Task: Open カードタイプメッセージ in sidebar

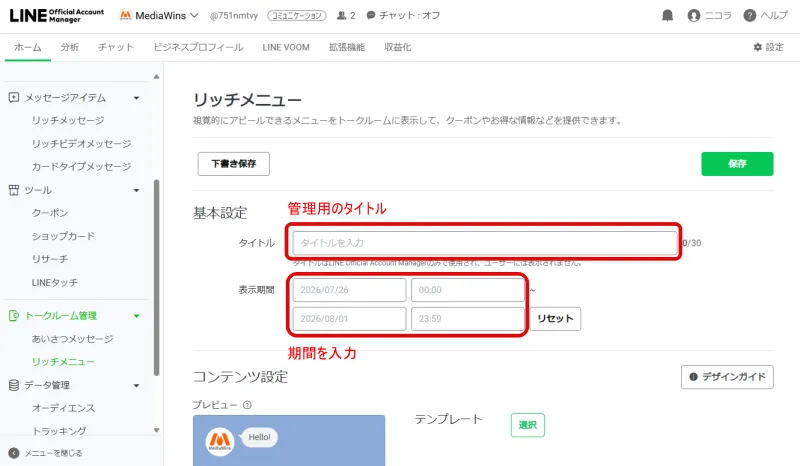Action: (82, 166)
